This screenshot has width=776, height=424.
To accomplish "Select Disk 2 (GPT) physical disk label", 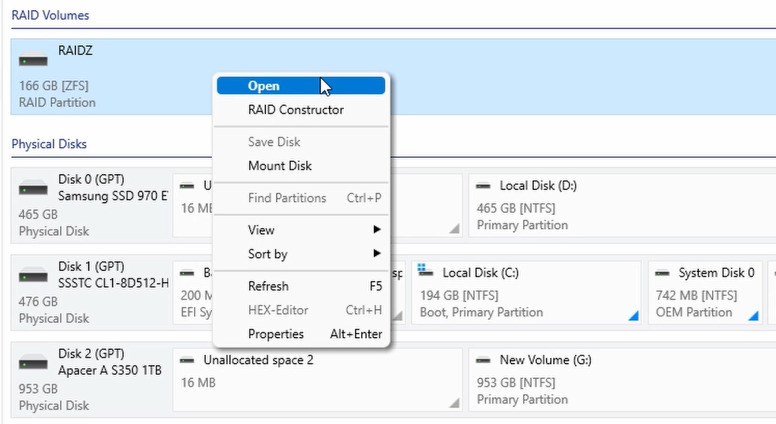I will [x=92, y=353].
